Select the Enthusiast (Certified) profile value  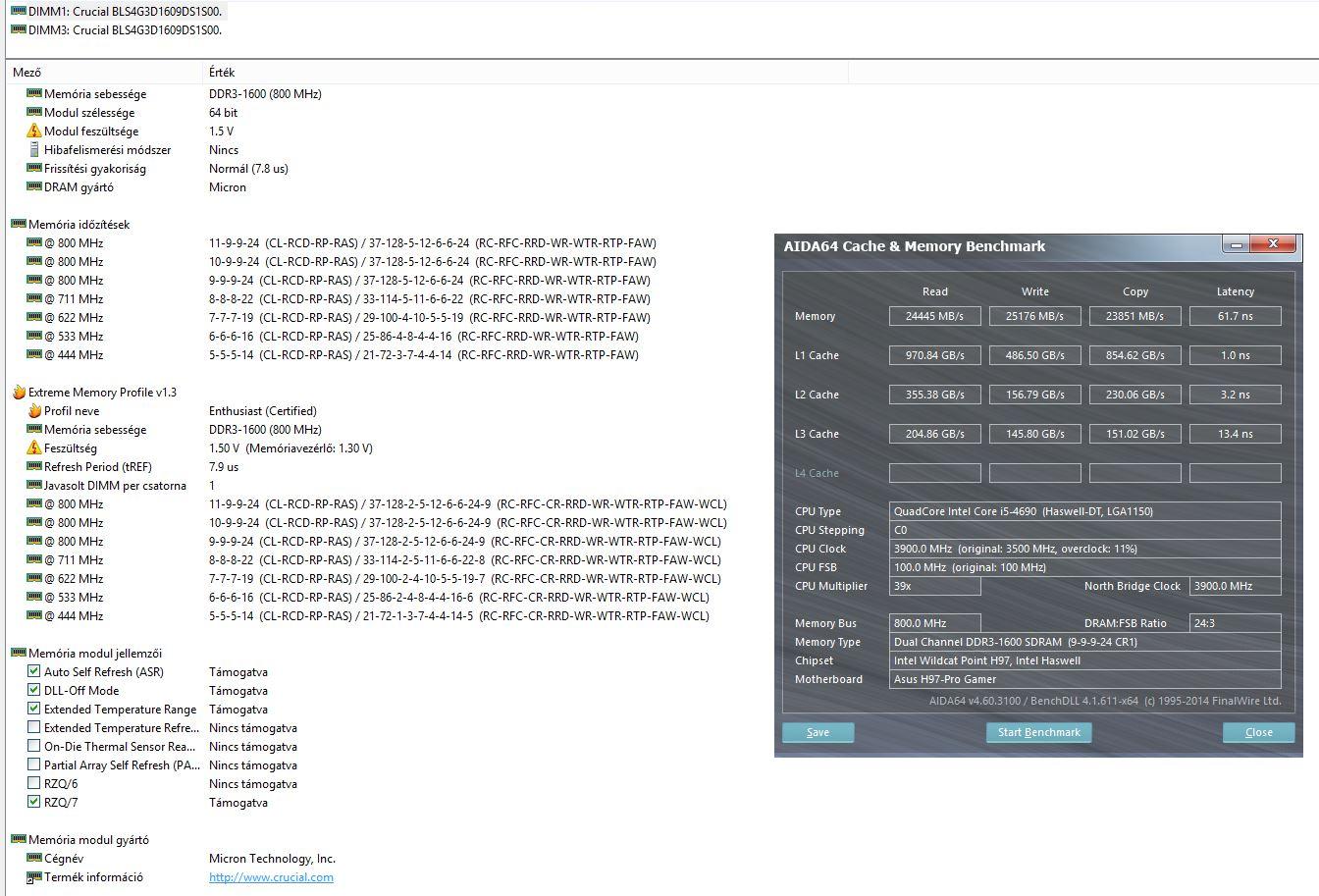[x=263, y=410]
